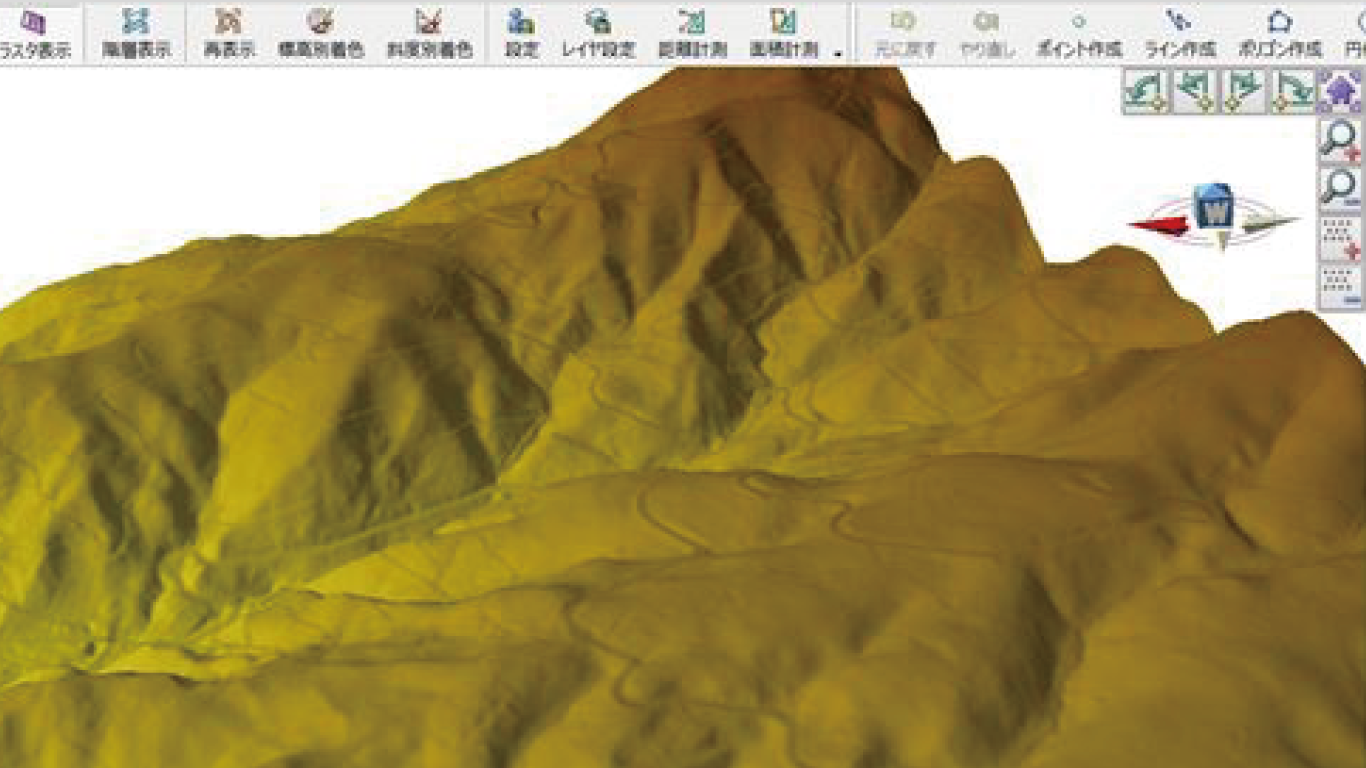This screenshot has width=1366, height=768.
Task: Click the 再表示 redraw button
Action: (230, 33)
